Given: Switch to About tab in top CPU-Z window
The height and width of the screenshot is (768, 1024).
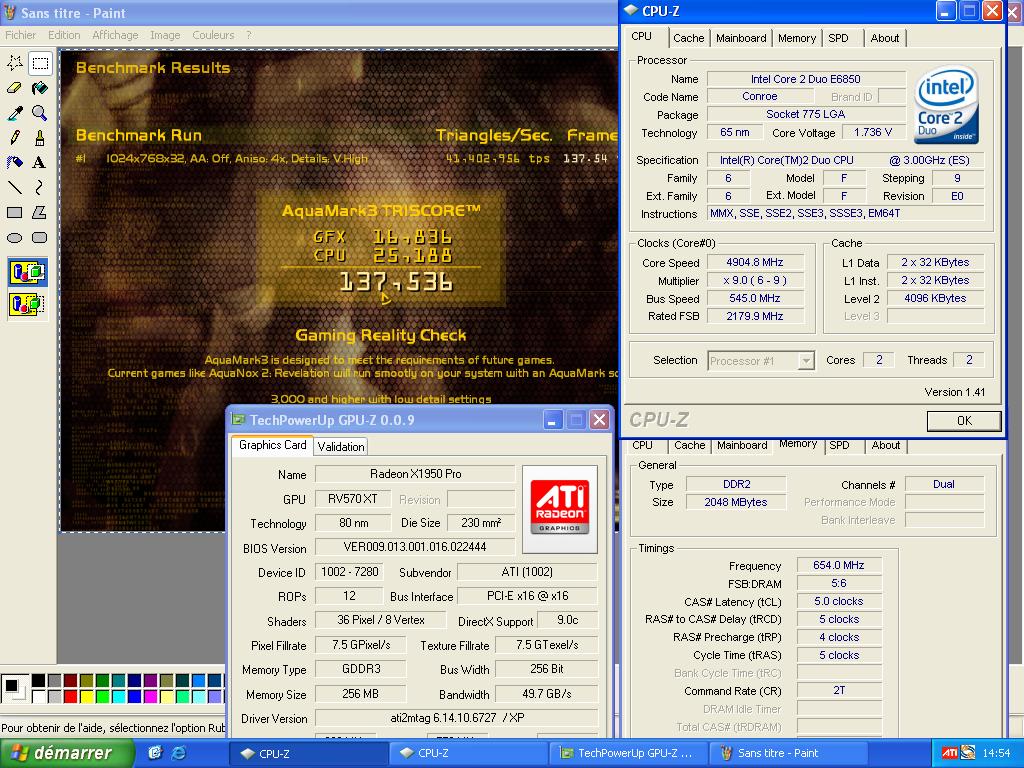Looking at the screenshot, I should (x=884, y=38).
